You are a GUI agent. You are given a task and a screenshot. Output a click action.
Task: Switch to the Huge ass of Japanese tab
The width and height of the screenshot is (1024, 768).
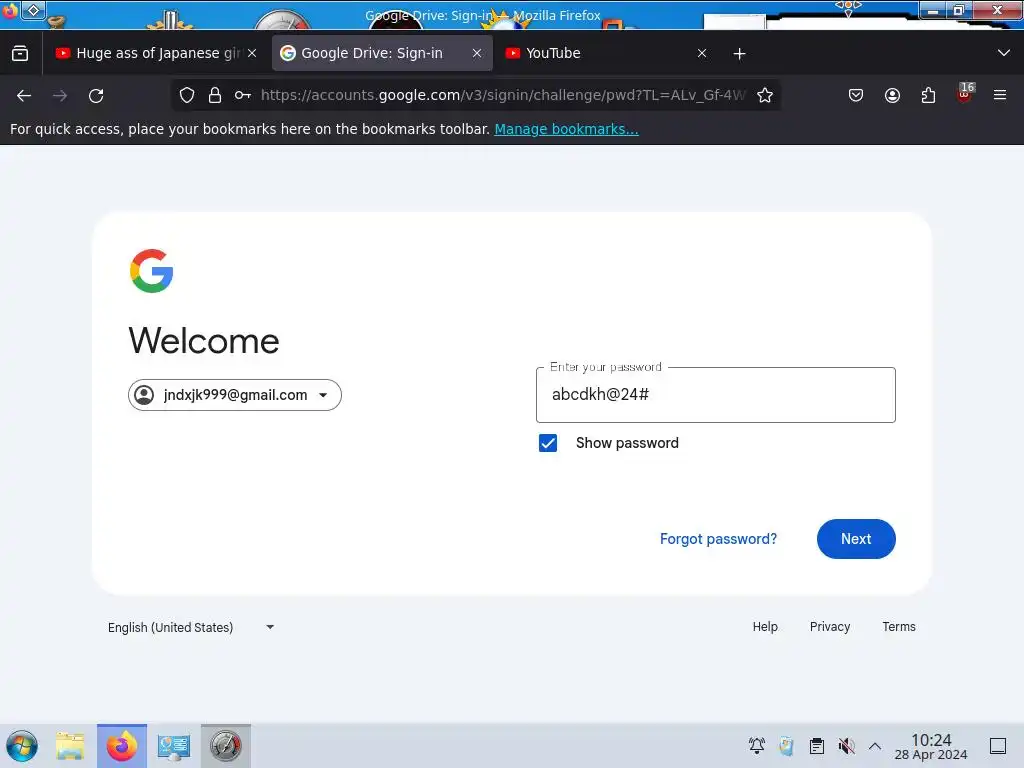coord(155,54)
